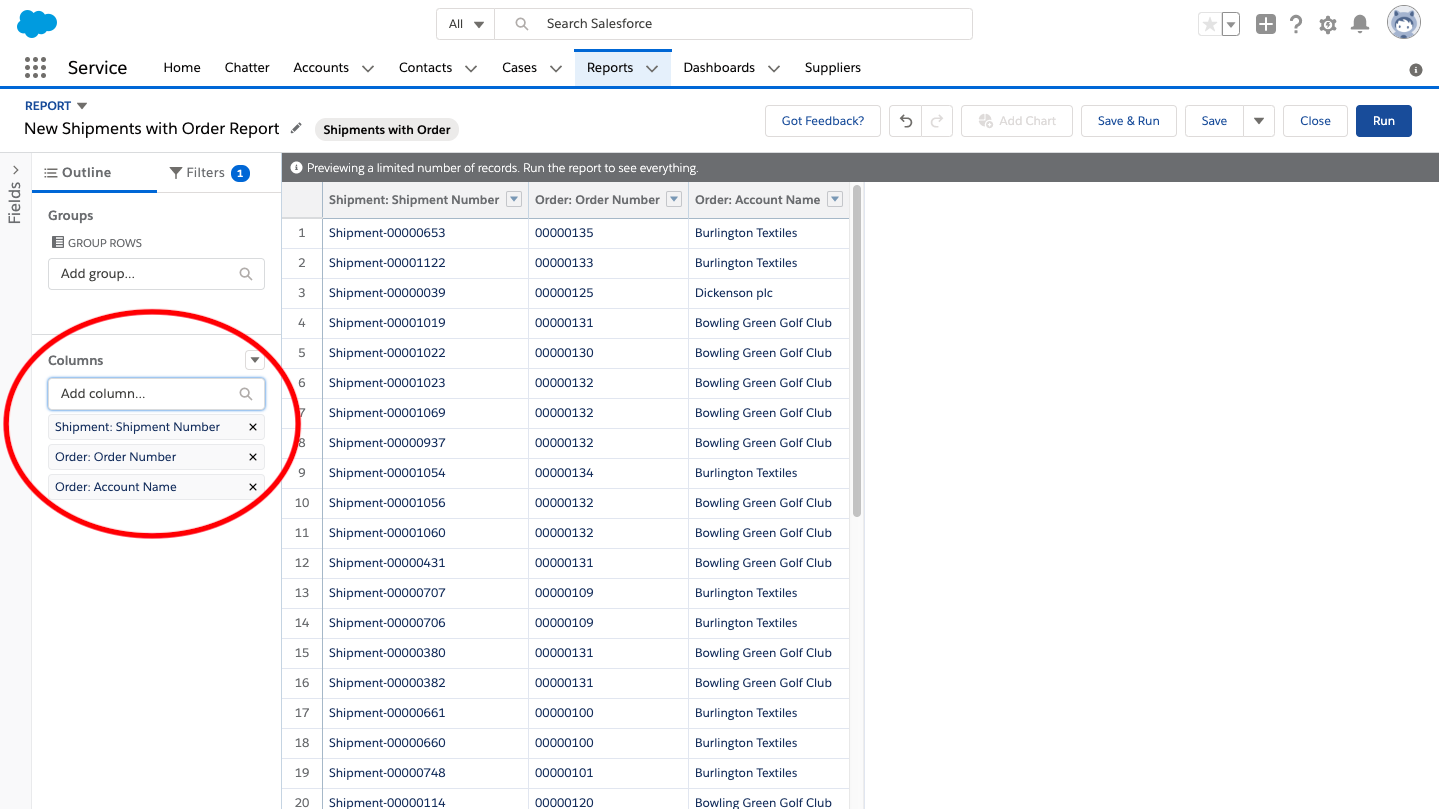Screen dimensions: 1439x809
Task: Open the App Launcher grid icon
Action: [35, 68]
